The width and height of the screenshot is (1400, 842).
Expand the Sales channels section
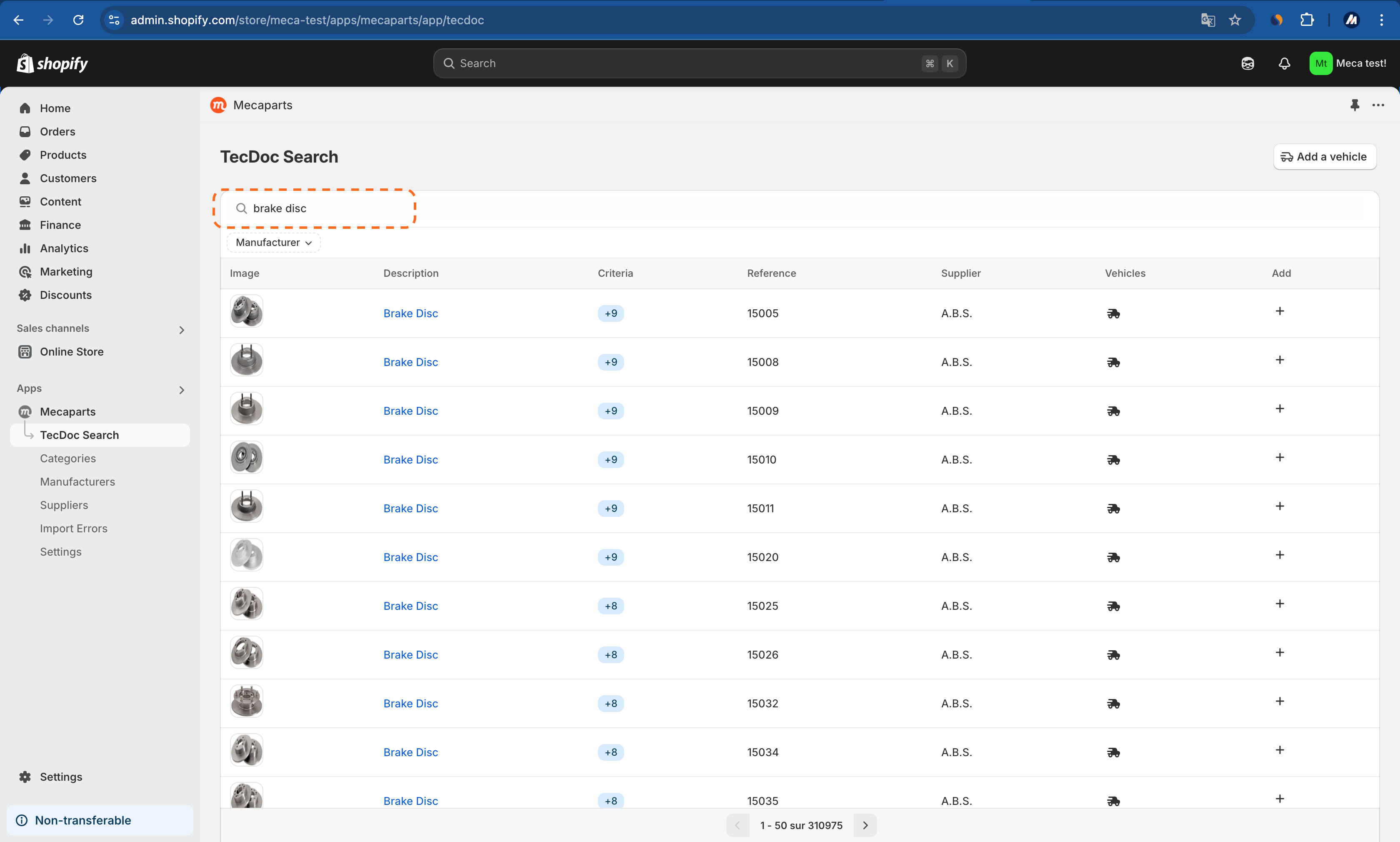pyautogui.click(x=181, y=330)
